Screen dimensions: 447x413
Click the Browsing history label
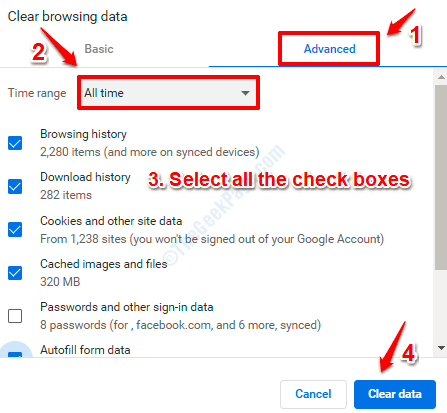pyautogui.click(x=83, y=134)
